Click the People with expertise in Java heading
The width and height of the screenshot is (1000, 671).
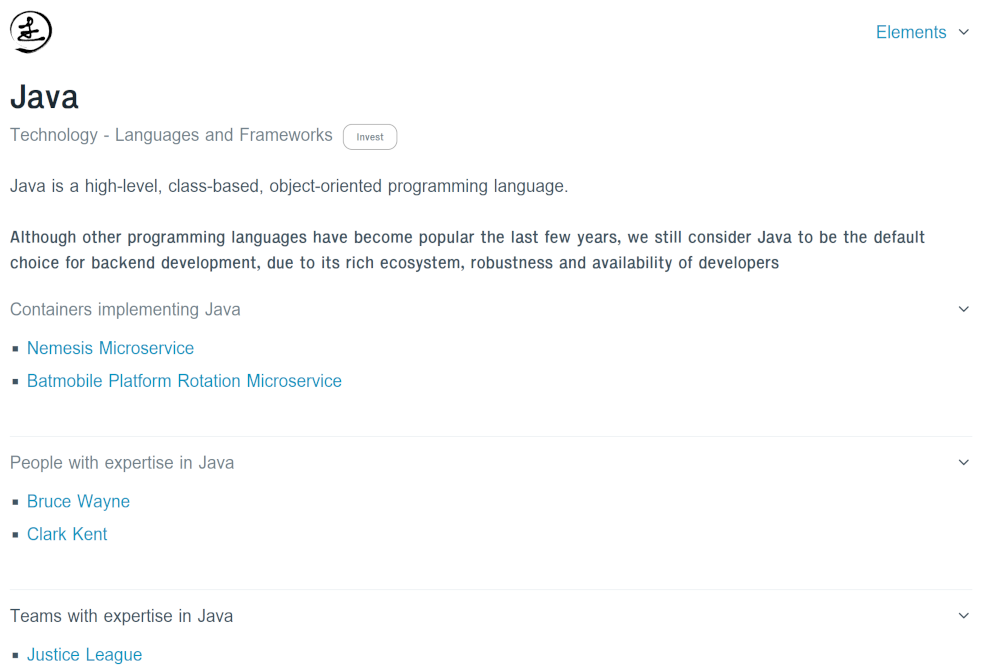point(122,462)
